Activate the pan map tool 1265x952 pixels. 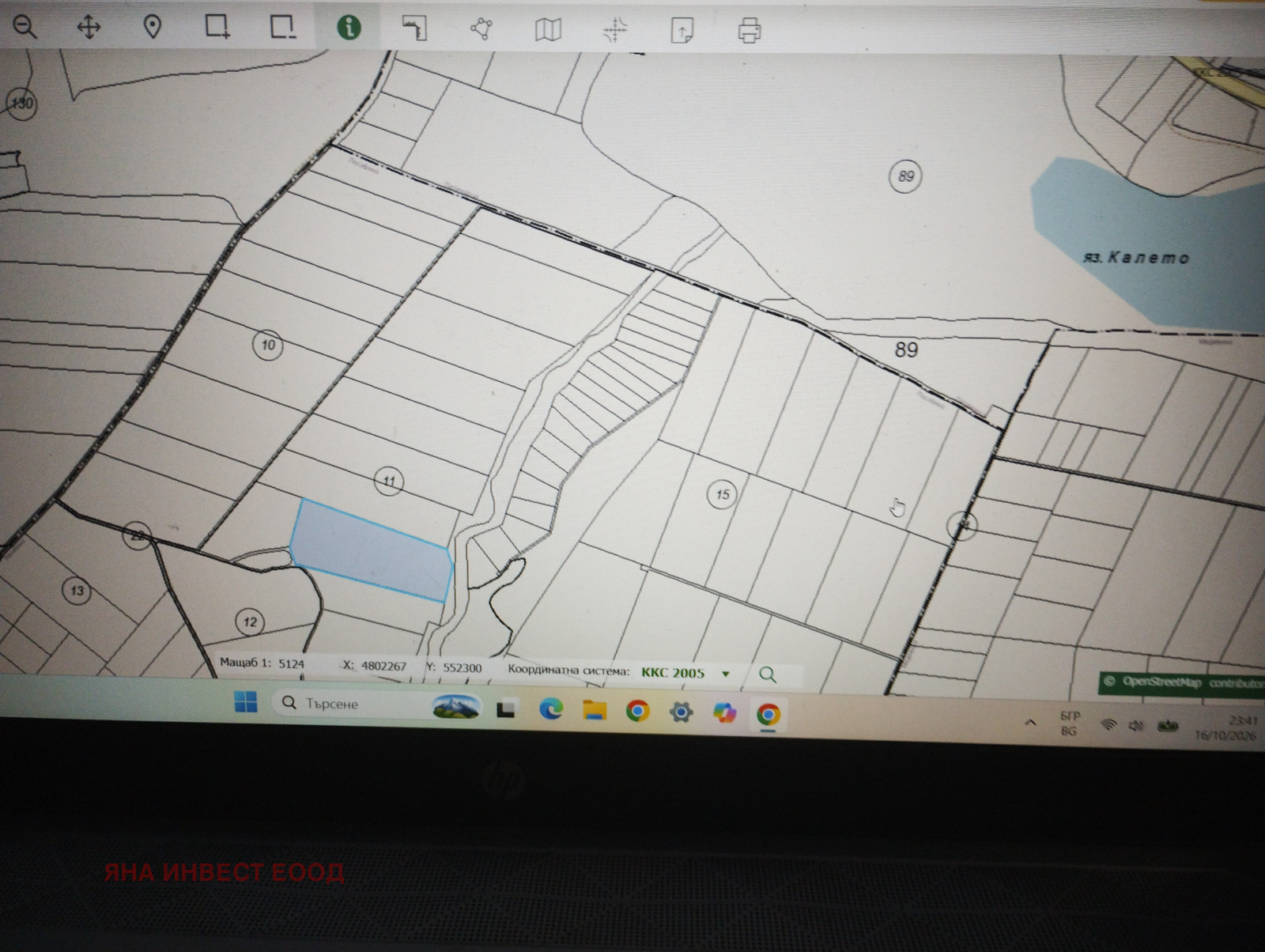(89, 28)
